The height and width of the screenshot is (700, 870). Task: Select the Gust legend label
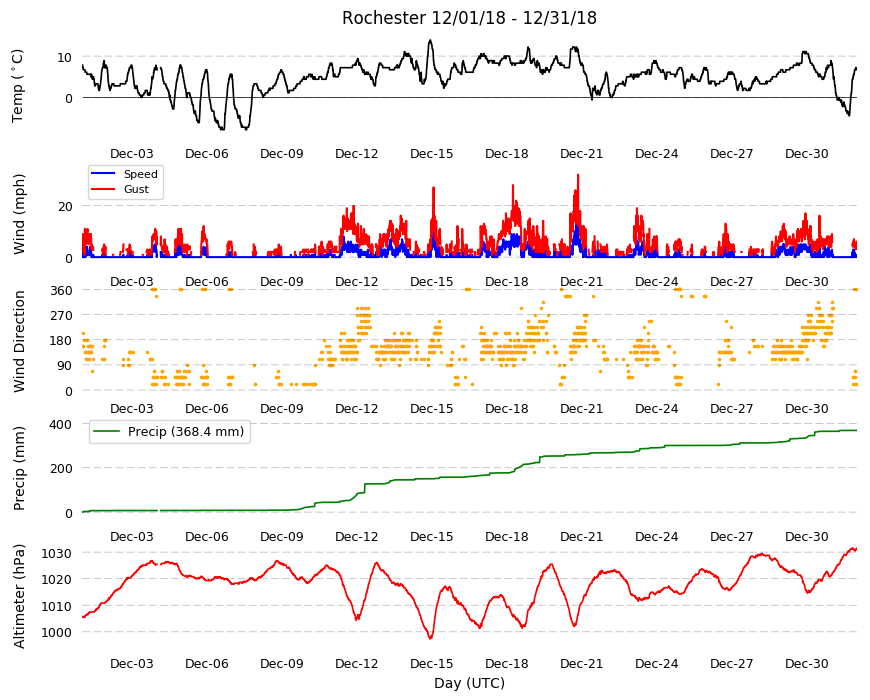tap(136, 189)
